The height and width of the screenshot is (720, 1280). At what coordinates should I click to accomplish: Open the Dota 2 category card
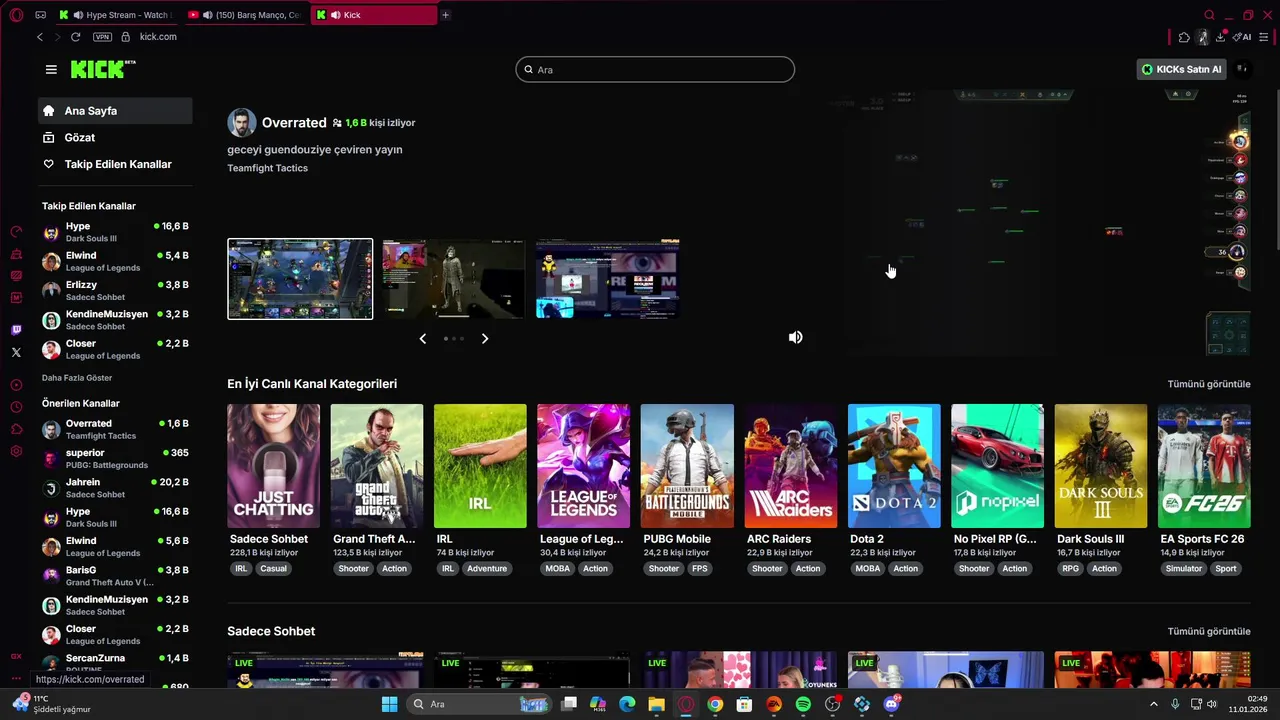894,466
